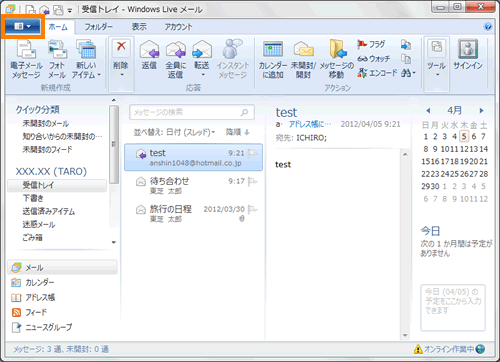Create a new 電子メール メッセージ
This screenshot has width=500, height=362.
[26, 59]
